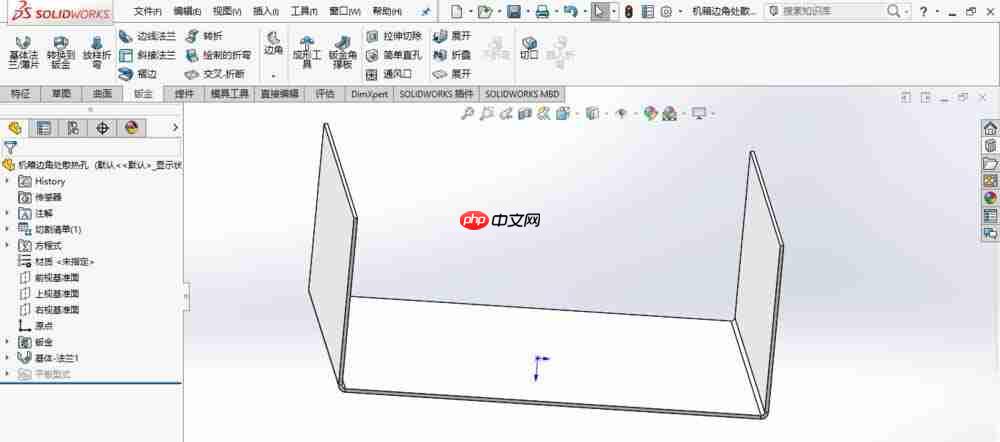Switch to the 评估 Evaluate tab

coord(325,94)
